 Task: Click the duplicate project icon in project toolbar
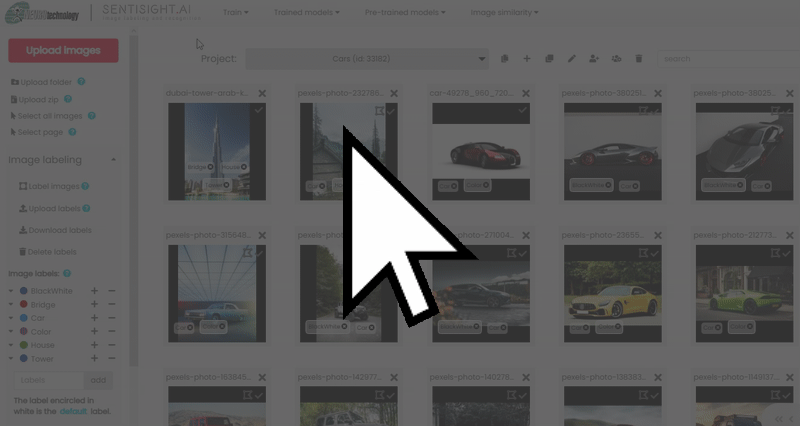[x=549, y=59]
